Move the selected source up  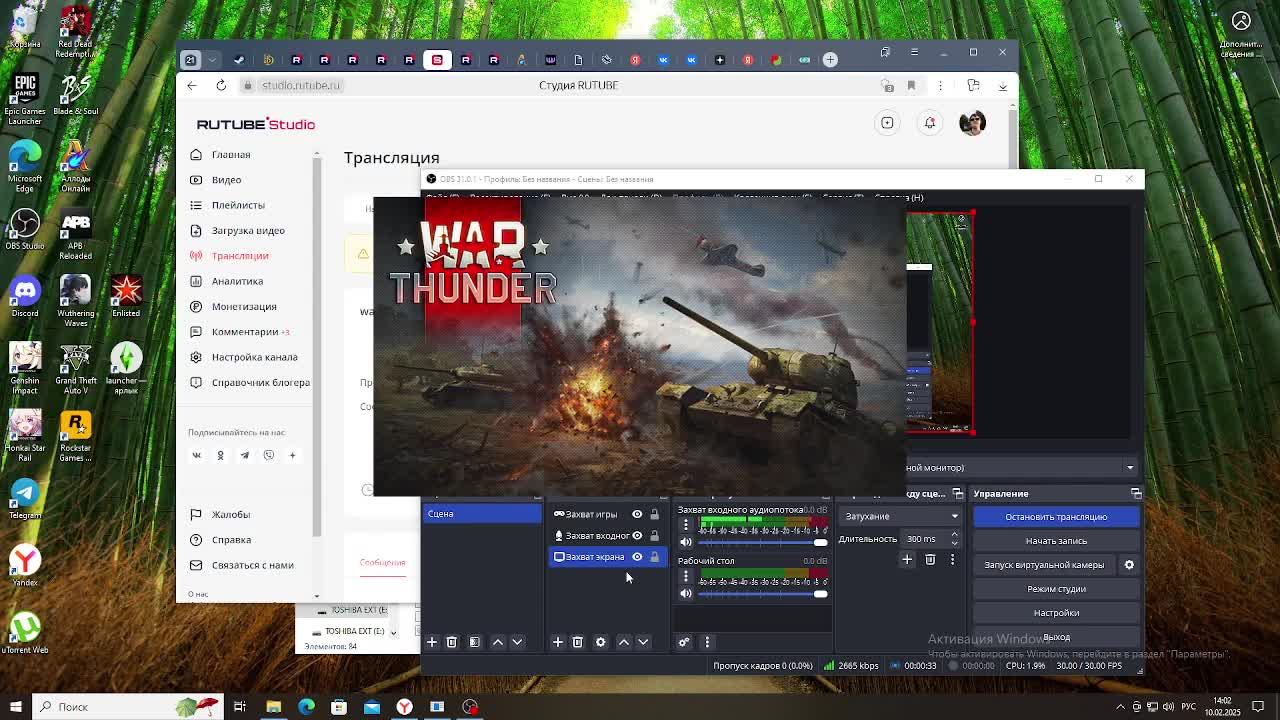[624, 642]
